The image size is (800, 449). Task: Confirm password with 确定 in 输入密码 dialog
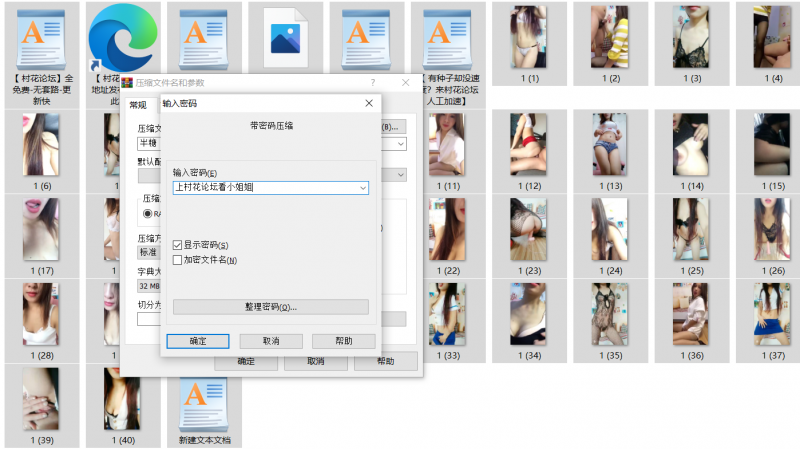point(198,341)
